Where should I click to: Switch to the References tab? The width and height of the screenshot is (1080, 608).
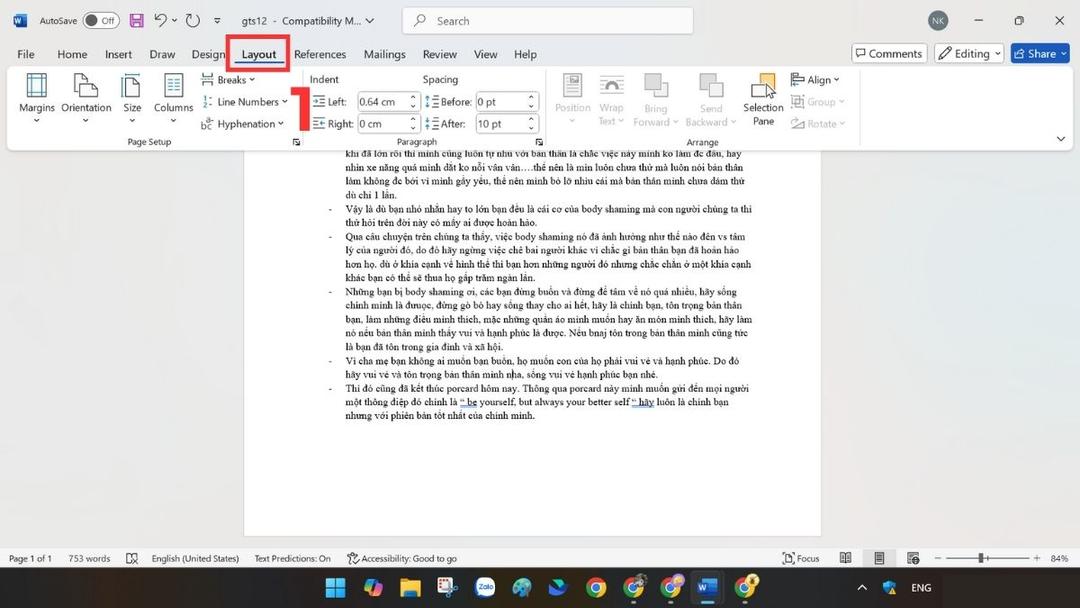[x=320, y=54]
